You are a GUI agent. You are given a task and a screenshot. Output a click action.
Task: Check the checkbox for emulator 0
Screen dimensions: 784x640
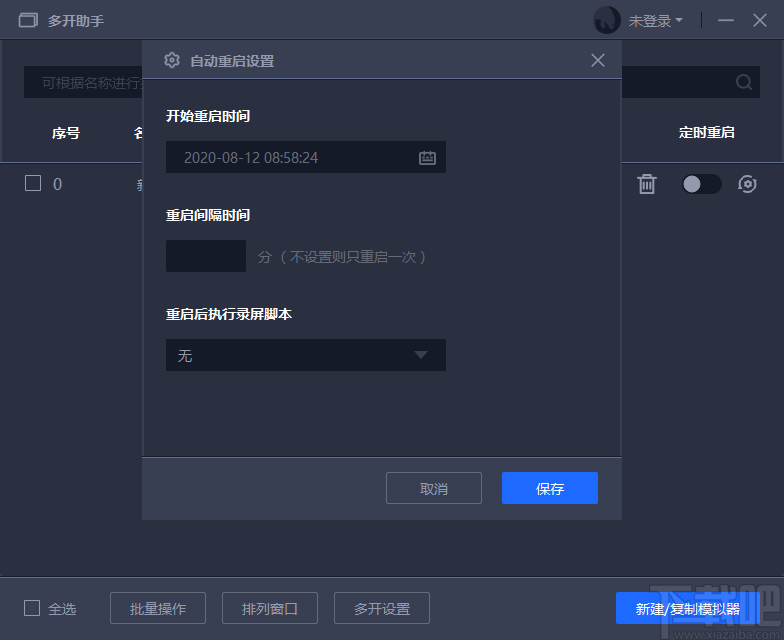[33, 183]
